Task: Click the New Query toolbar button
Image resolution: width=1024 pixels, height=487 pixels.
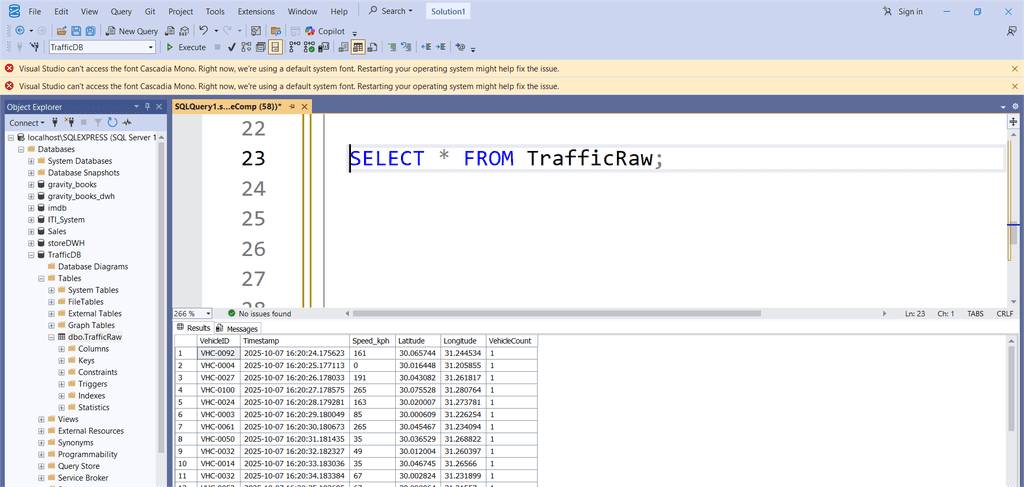Action: (x=132, y=31)
